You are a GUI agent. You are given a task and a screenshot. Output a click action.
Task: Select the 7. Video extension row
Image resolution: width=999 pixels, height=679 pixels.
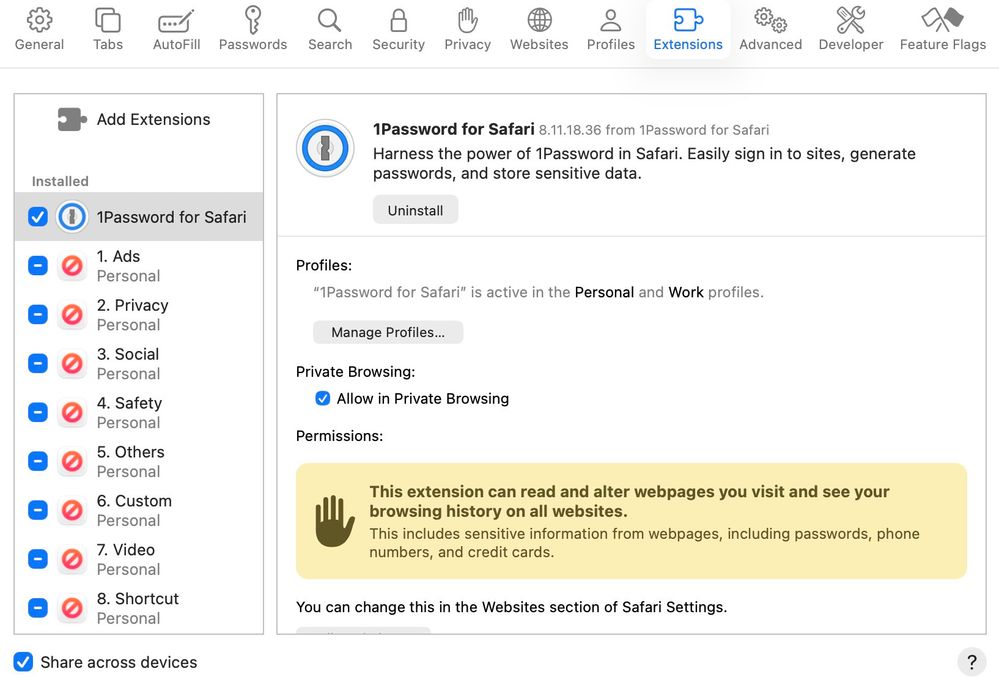(150, 559)
